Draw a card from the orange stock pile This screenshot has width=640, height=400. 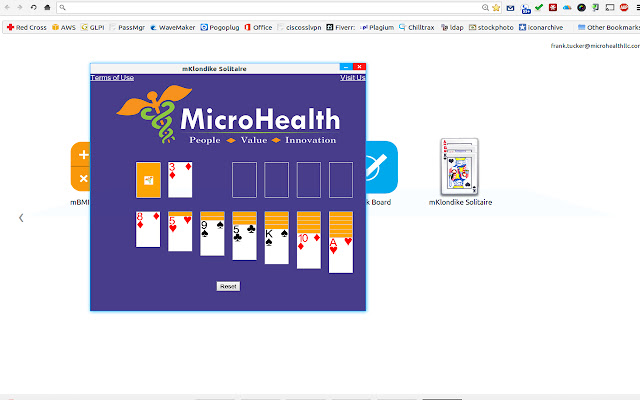click(148, 180)
